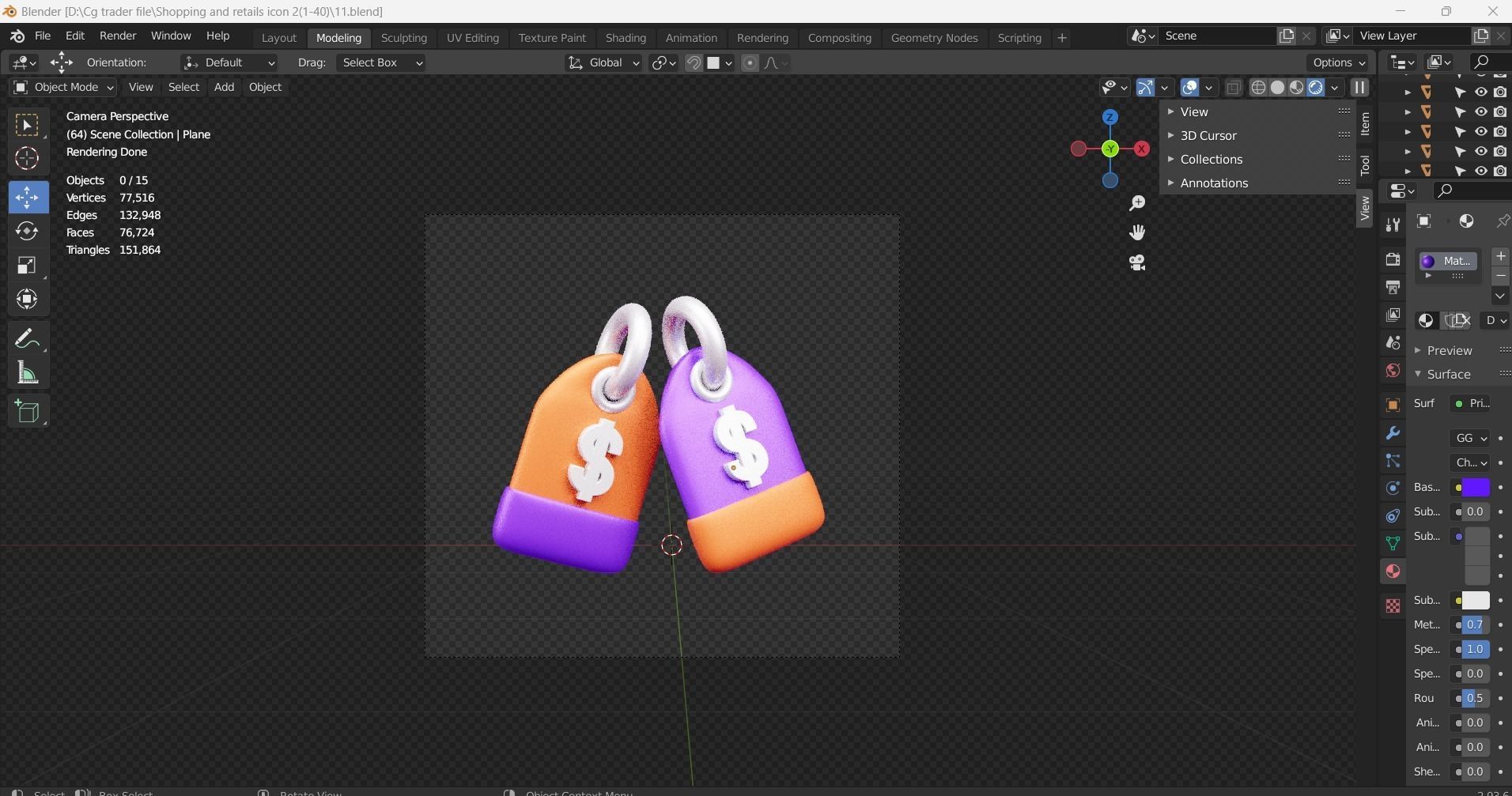The image size is (1512, 796).
Task: Open the Scene properties tab
Action: [1393, 342]
